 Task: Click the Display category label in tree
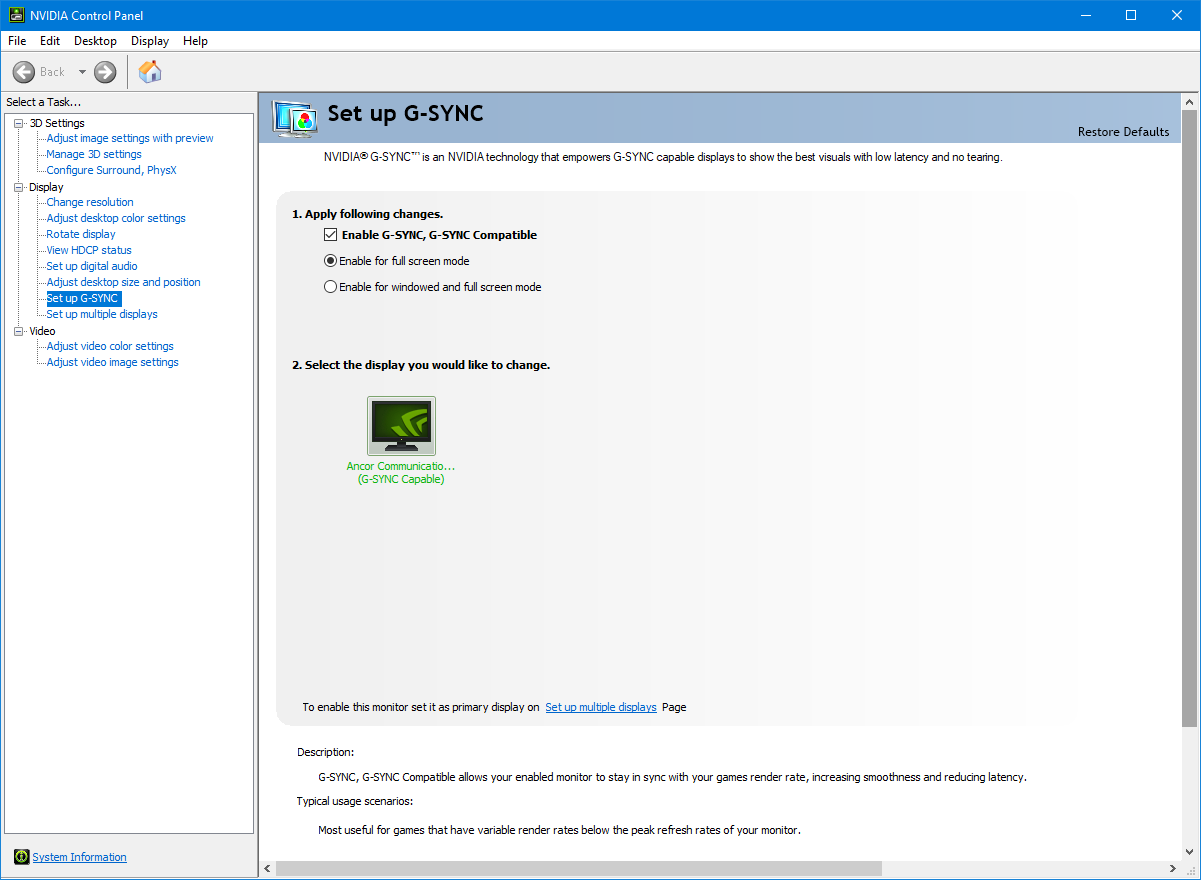coord(46,187)
